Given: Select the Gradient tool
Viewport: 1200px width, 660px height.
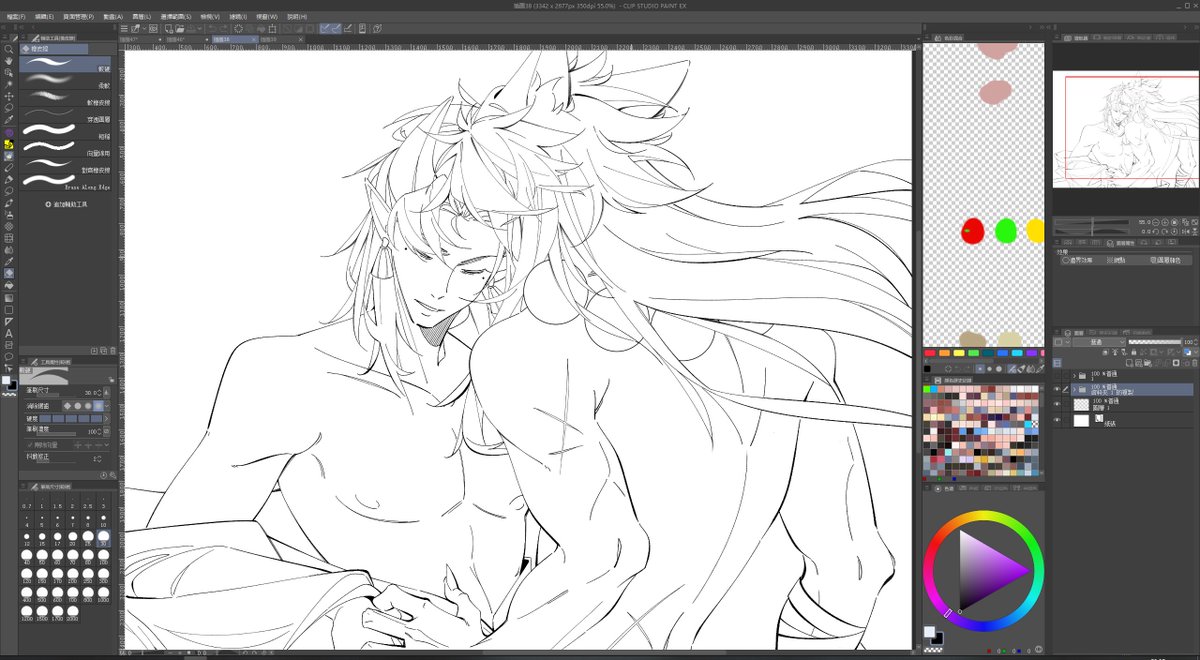Looking at the screenshot, I should [x=9, y=297].
